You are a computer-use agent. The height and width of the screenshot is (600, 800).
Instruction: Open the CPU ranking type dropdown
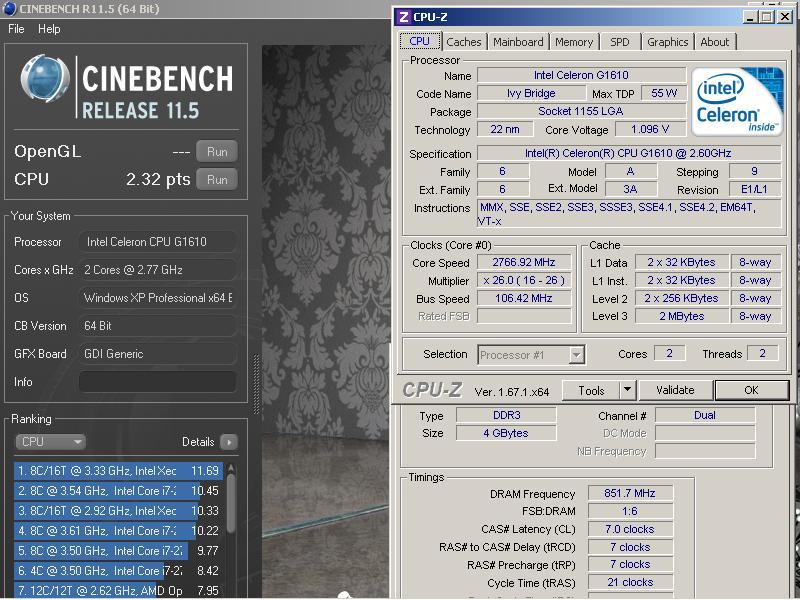(x=50, y=442)
